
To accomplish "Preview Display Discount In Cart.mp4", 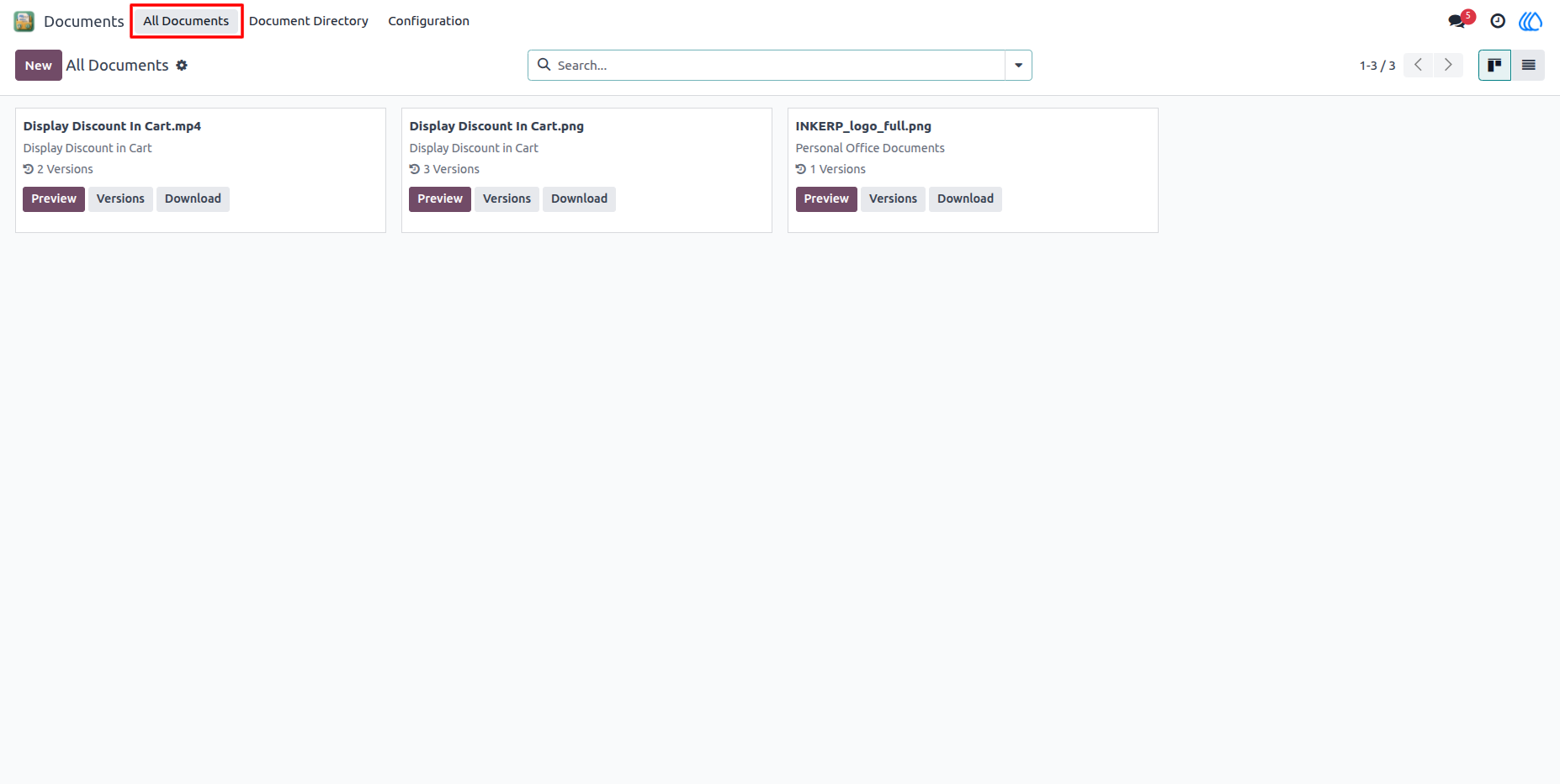I will click(54, 199).
